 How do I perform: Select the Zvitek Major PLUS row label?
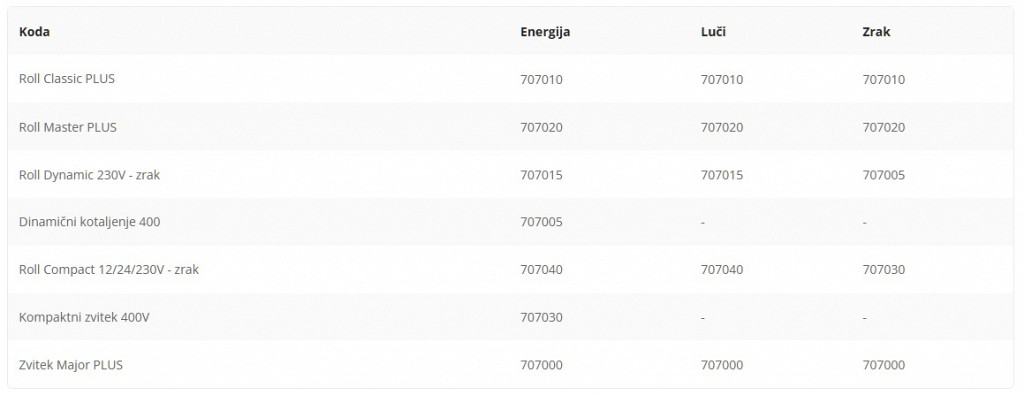(71, 364)
